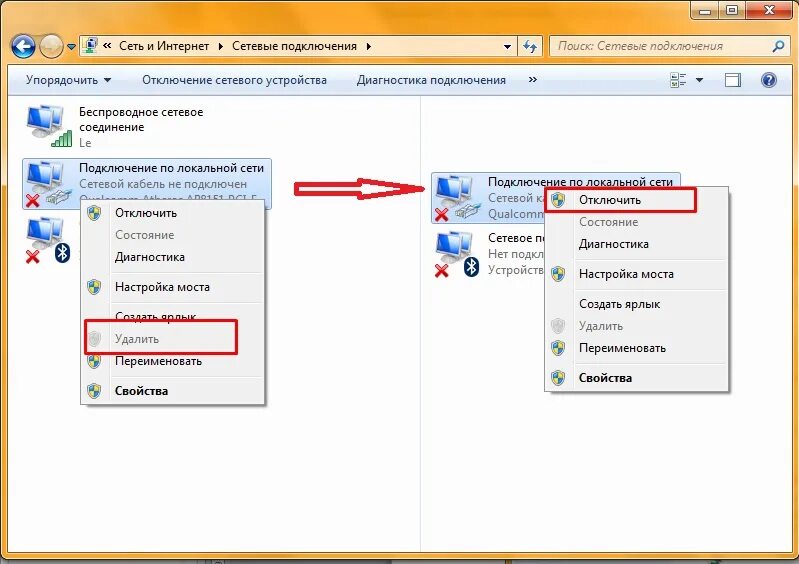Maximize the Network Connections window
The height and width of the screenshot is (564, 799).
732,10
